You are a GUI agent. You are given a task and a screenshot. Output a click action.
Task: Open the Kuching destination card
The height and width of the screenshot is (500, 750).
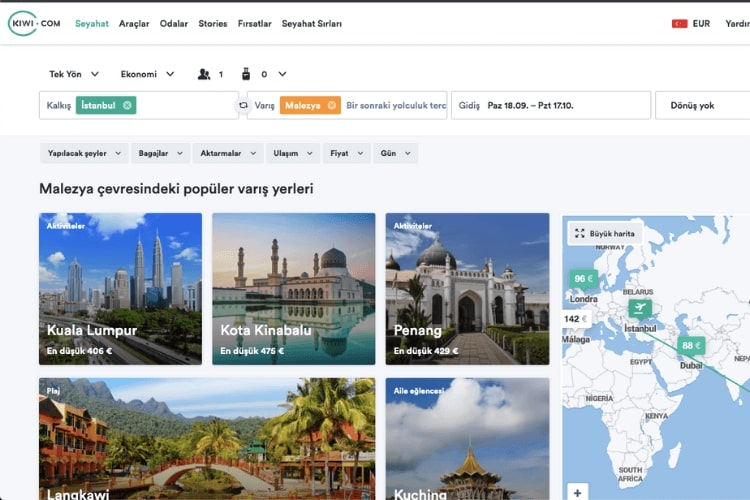(x=467, y=439)
